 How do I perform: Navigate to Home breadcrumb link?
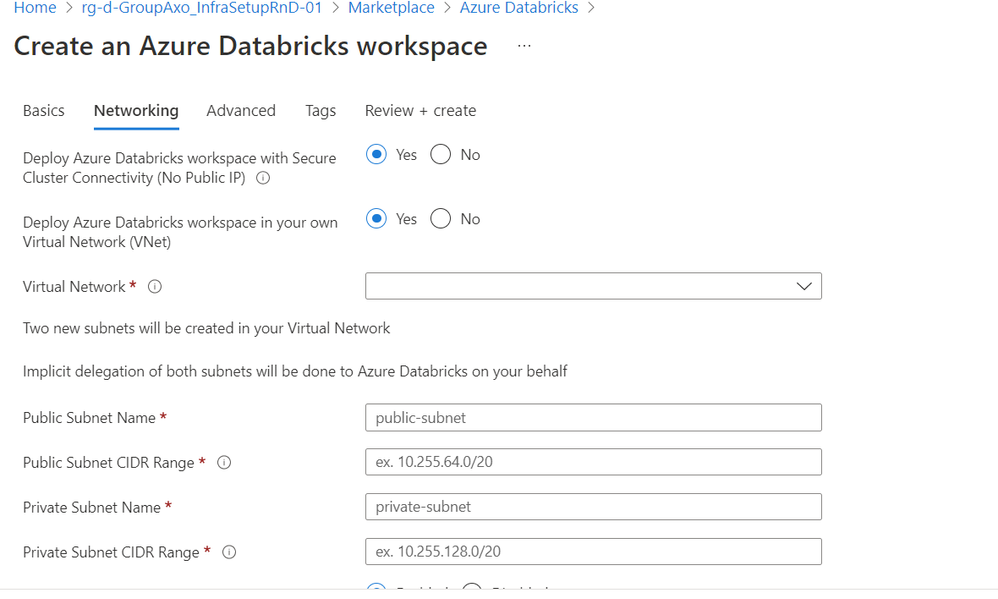point(35,8)
